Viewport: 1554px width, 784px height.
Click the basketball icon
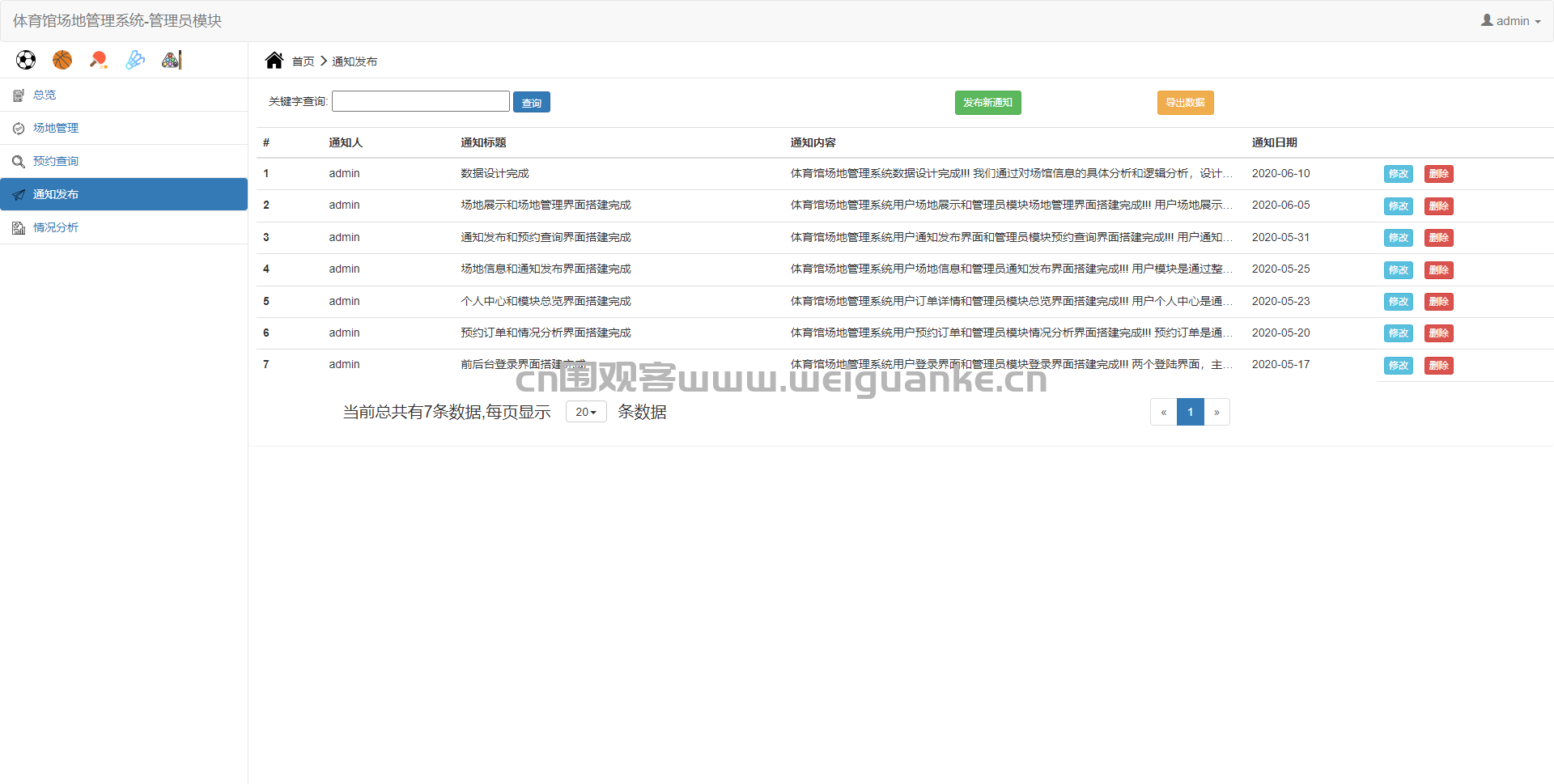pyautogui.click(x=62, y=60)
